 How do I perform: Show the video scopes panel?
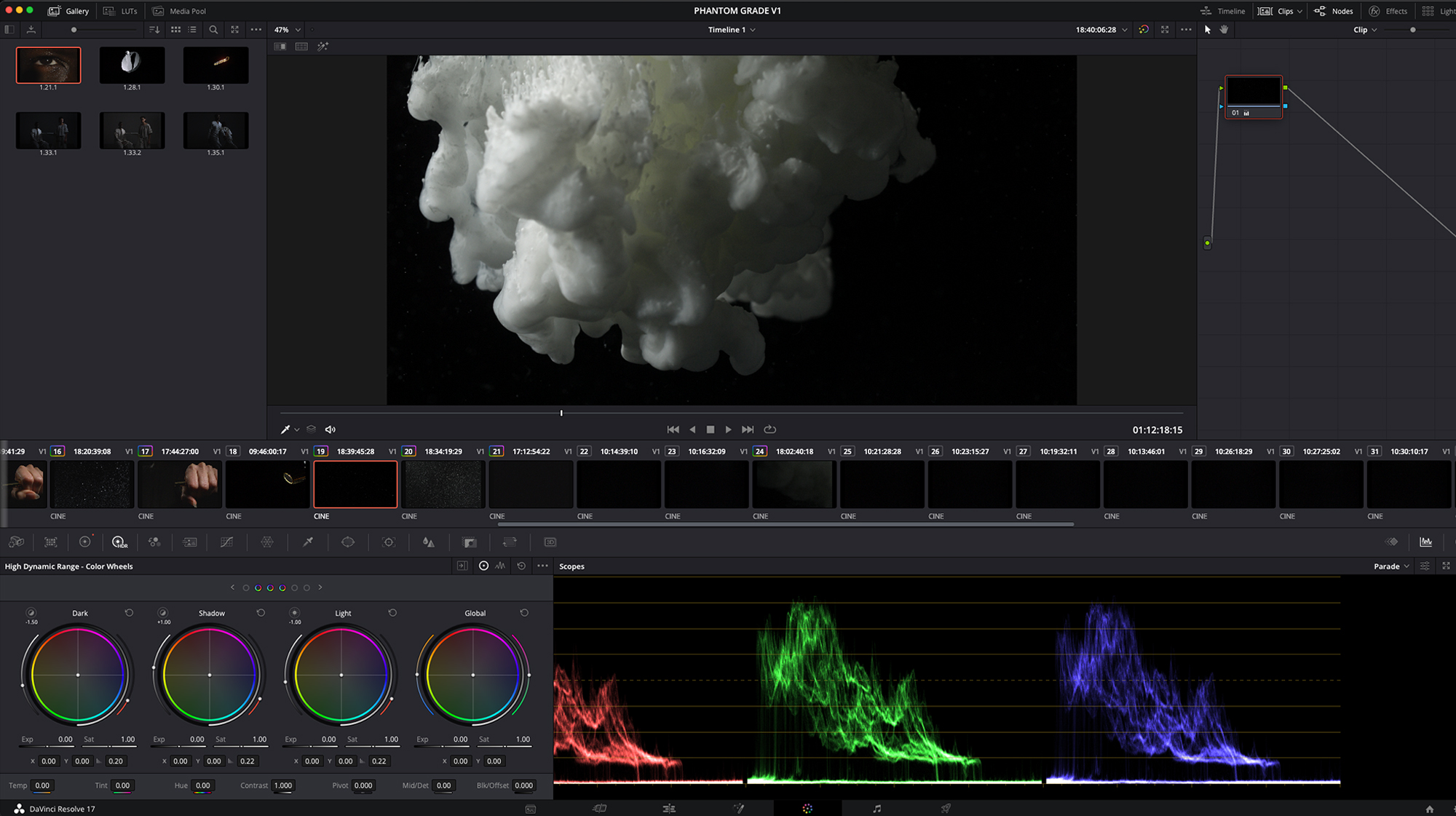tap(1425, 542)
